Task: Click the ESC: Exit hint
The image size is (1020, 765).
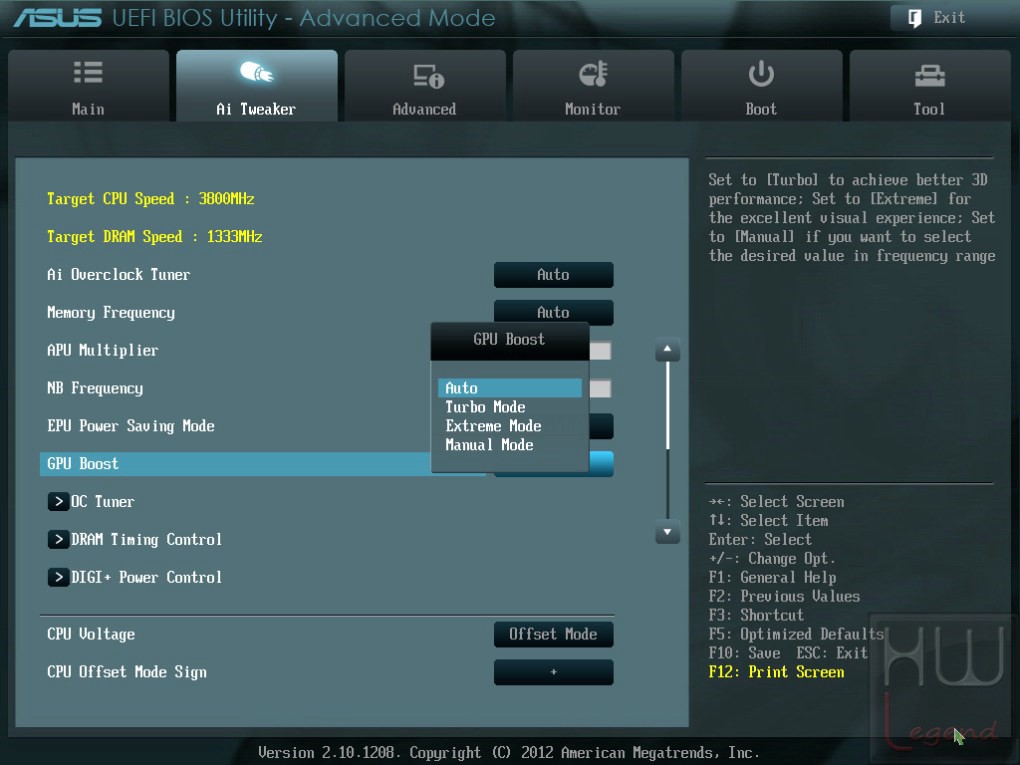Action: [x=832, y=653]
